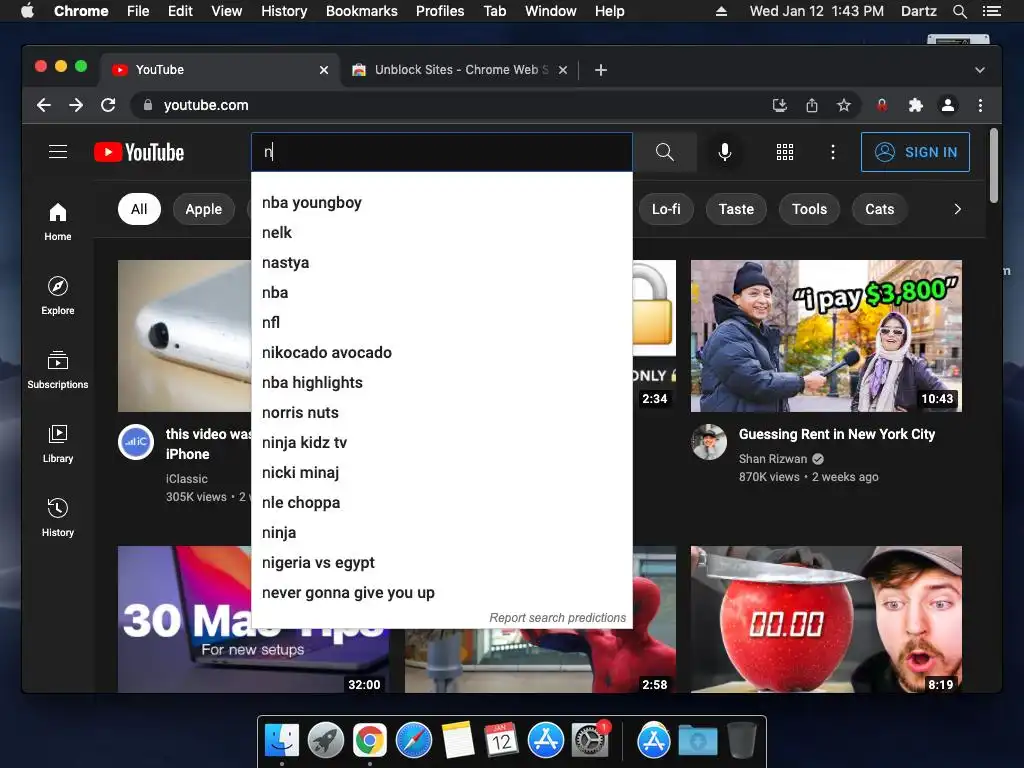Reload the YouTube page
This screenshot has width=1024, height=768.
coord(108,105)
